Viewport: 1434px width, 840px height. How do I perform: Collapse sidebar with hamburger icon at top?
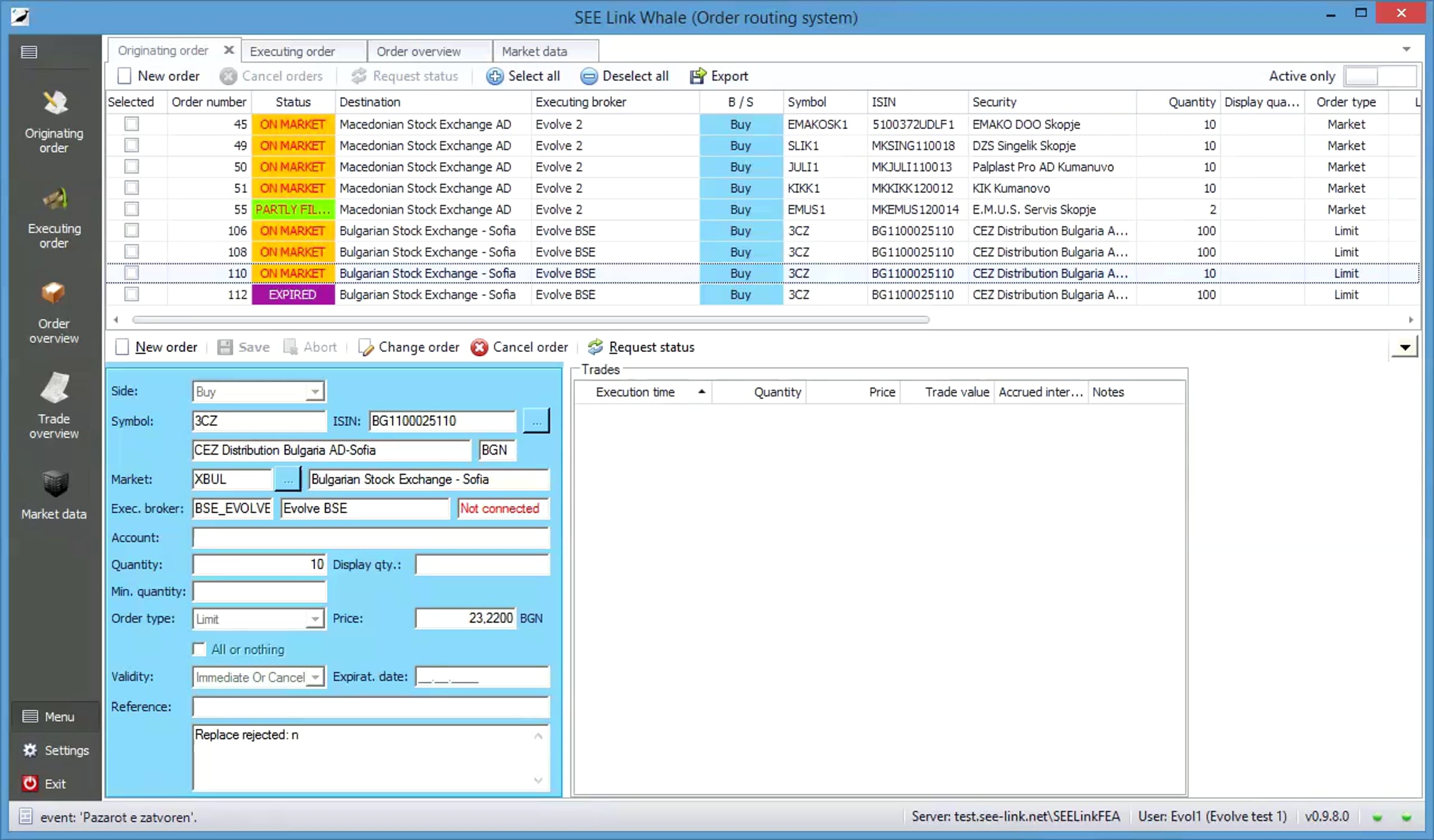[29, 52]
